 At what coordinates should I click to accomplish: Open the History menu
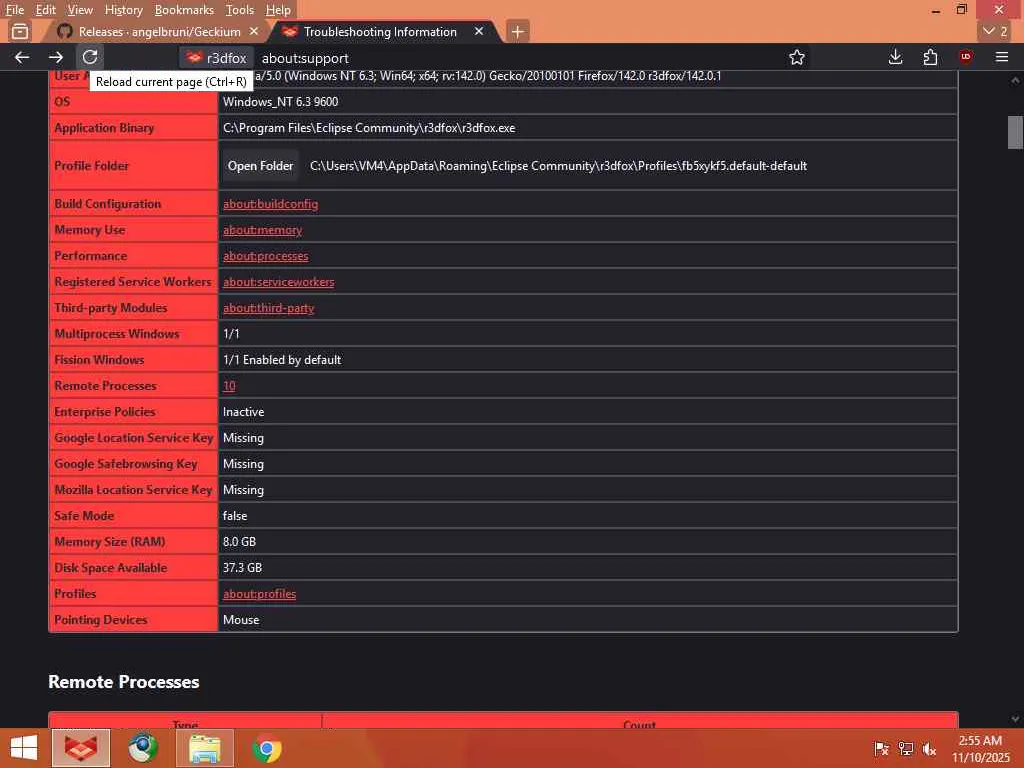point(123,10)
